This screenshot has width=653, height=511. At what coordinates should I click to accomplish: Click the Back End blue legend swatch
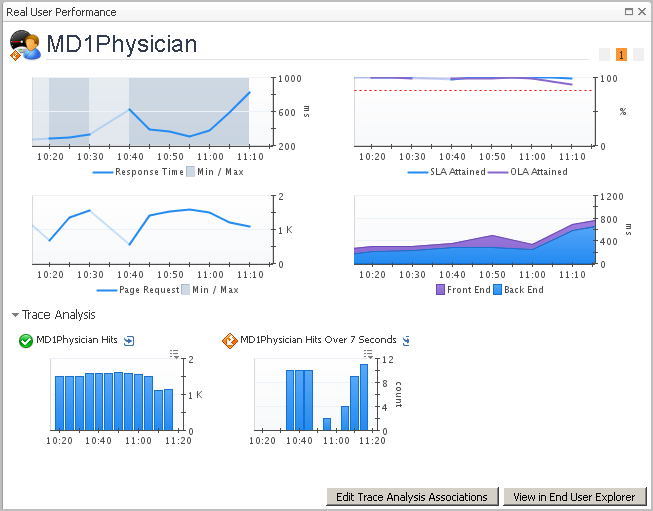coord(497,289)
